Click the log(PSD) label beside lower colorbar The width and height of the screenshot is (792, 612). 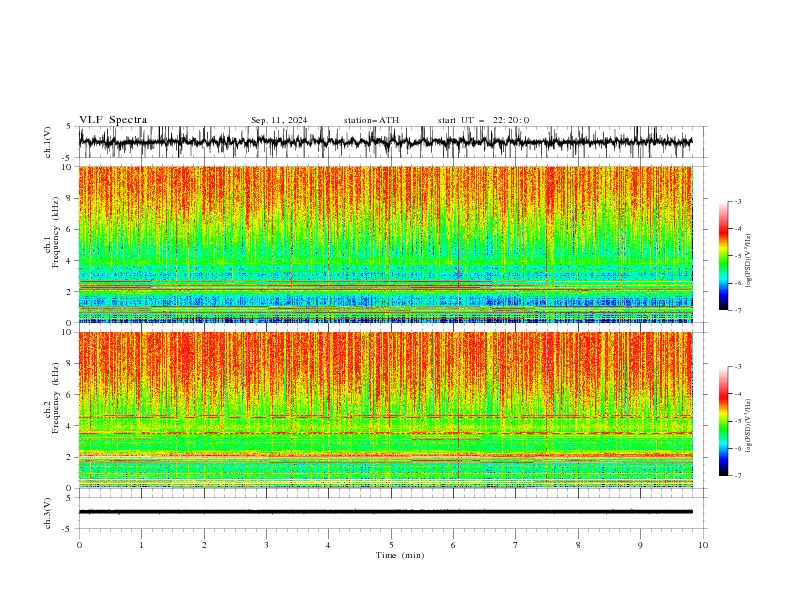pyautogui.click(x=748, y=426)
